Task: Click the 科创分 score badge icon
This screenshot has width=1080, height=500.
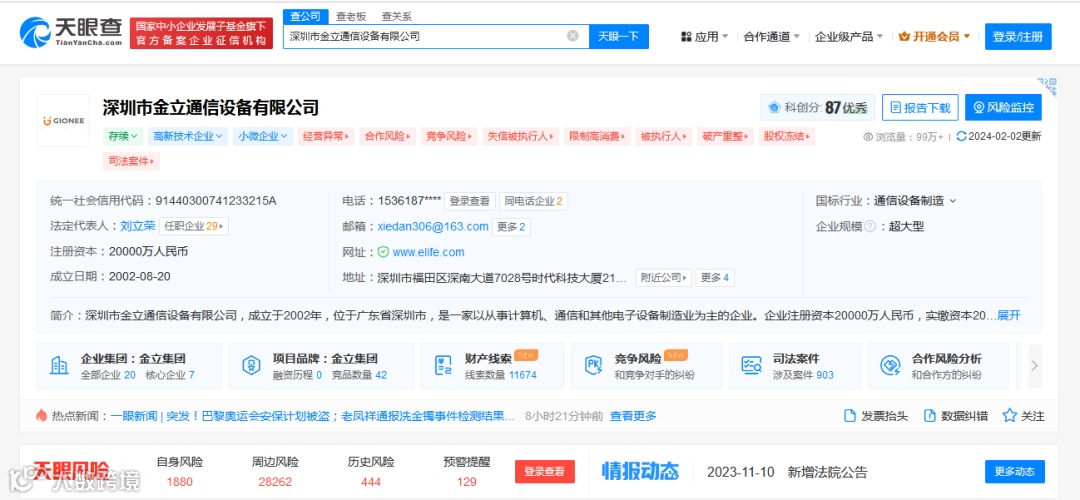Action: click(x=774, y=107)
